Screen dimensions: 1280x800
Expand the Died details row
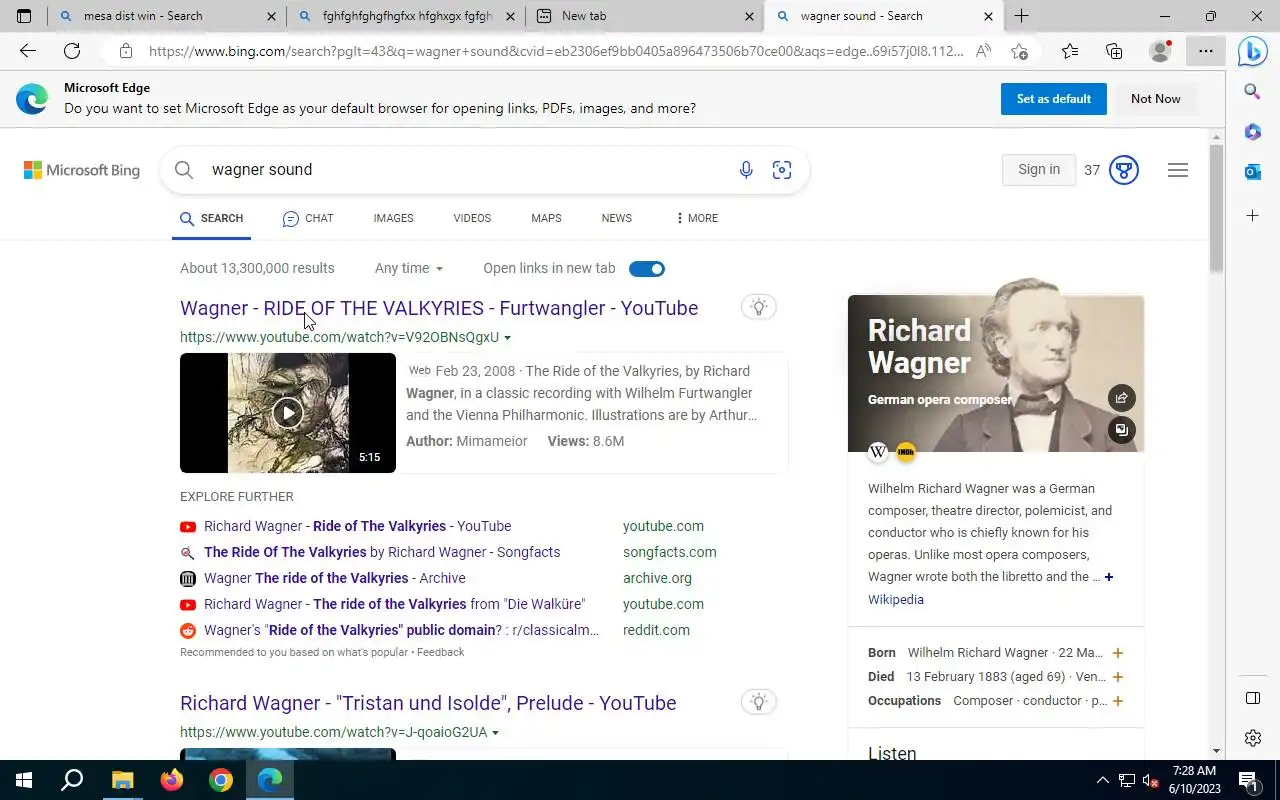[1118, 677]
